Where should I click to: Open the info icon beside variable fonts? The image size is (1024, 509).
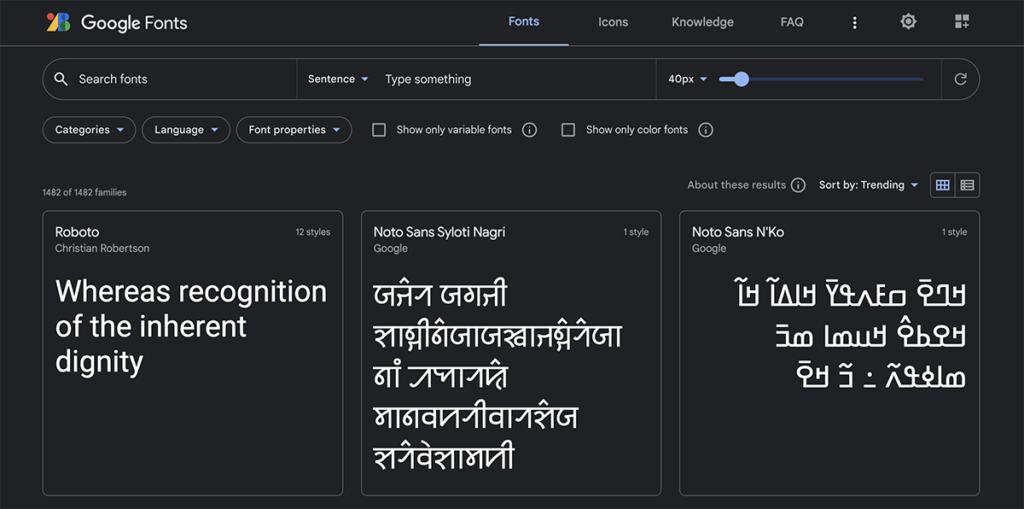(530, 130)
